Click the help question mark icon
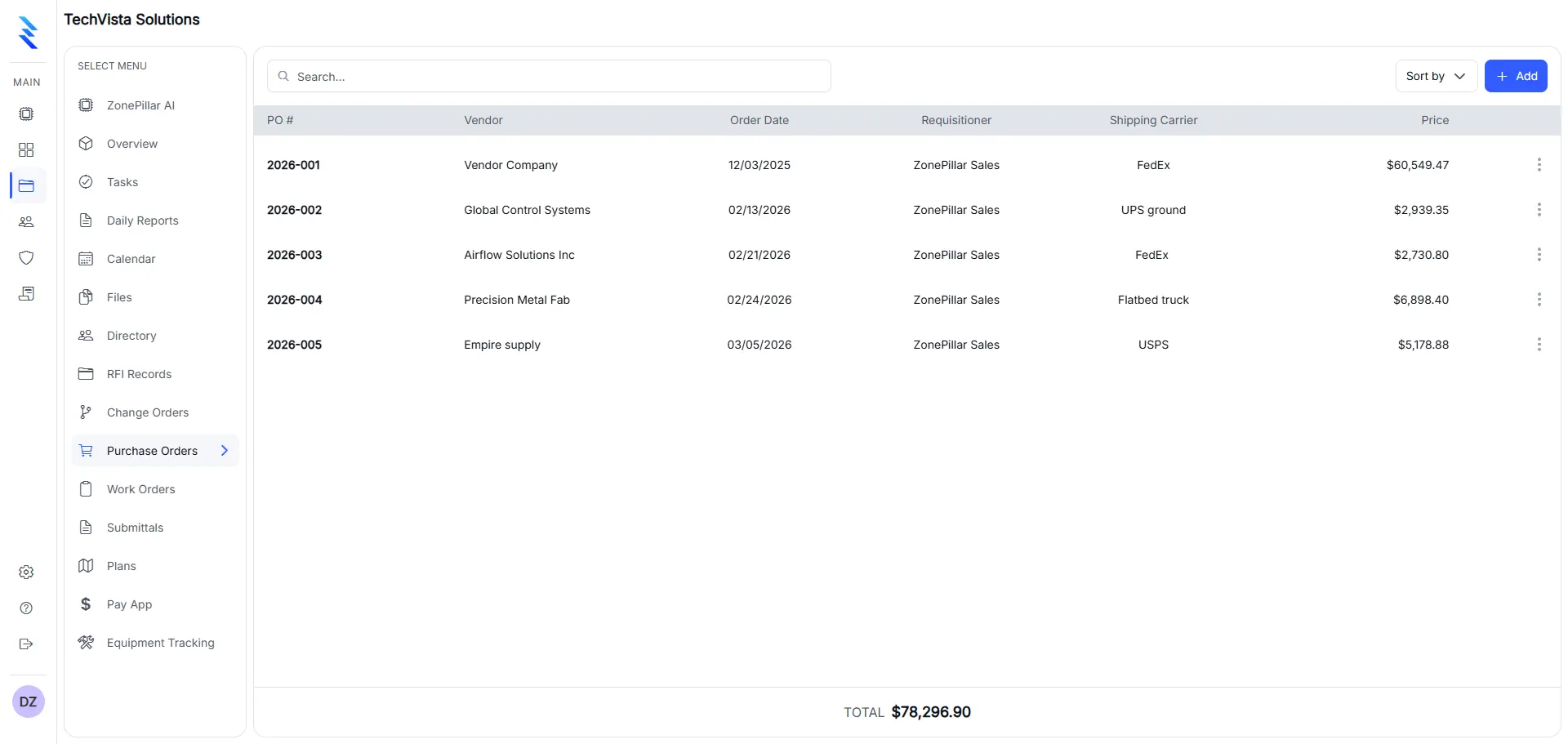Image resolution: width=1568 pixels, height=744 pixels. click(26, 608)
